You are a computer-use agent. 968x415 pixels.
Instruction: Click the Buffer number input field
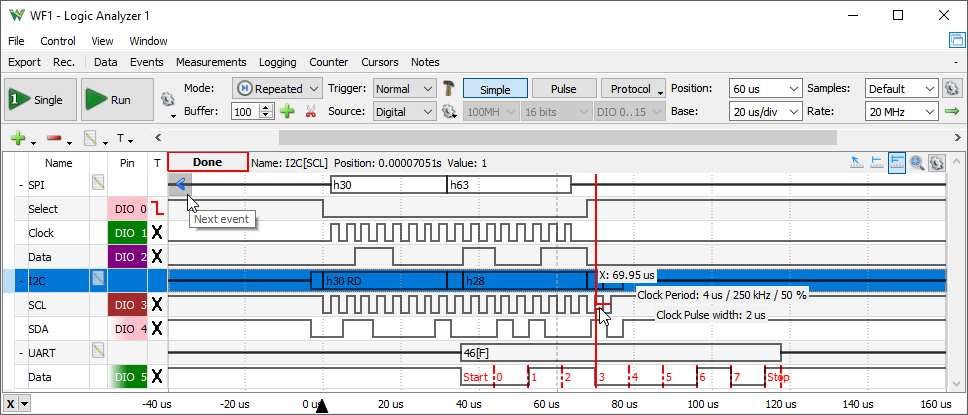click(x=243, y=112)
